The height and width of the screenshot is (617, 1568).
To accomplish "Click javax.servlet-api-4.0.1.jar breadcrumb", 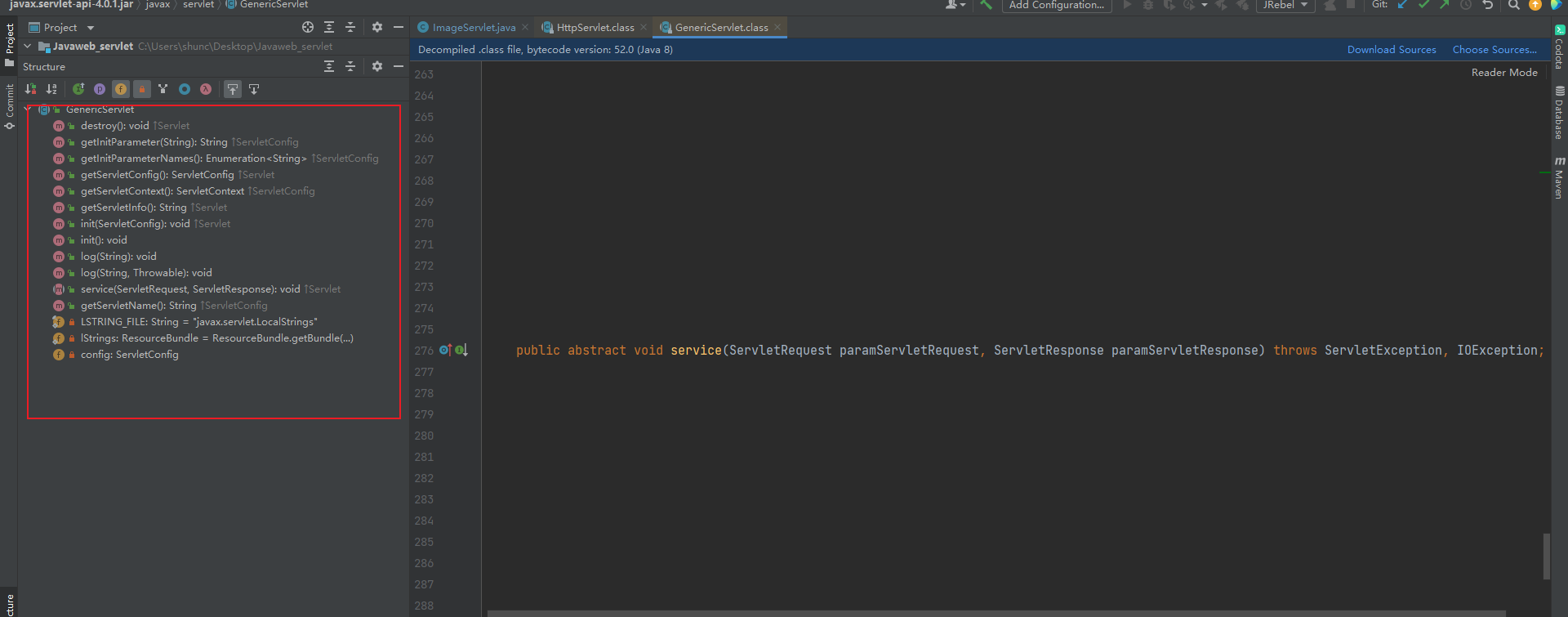I will (x=71, y=5).
